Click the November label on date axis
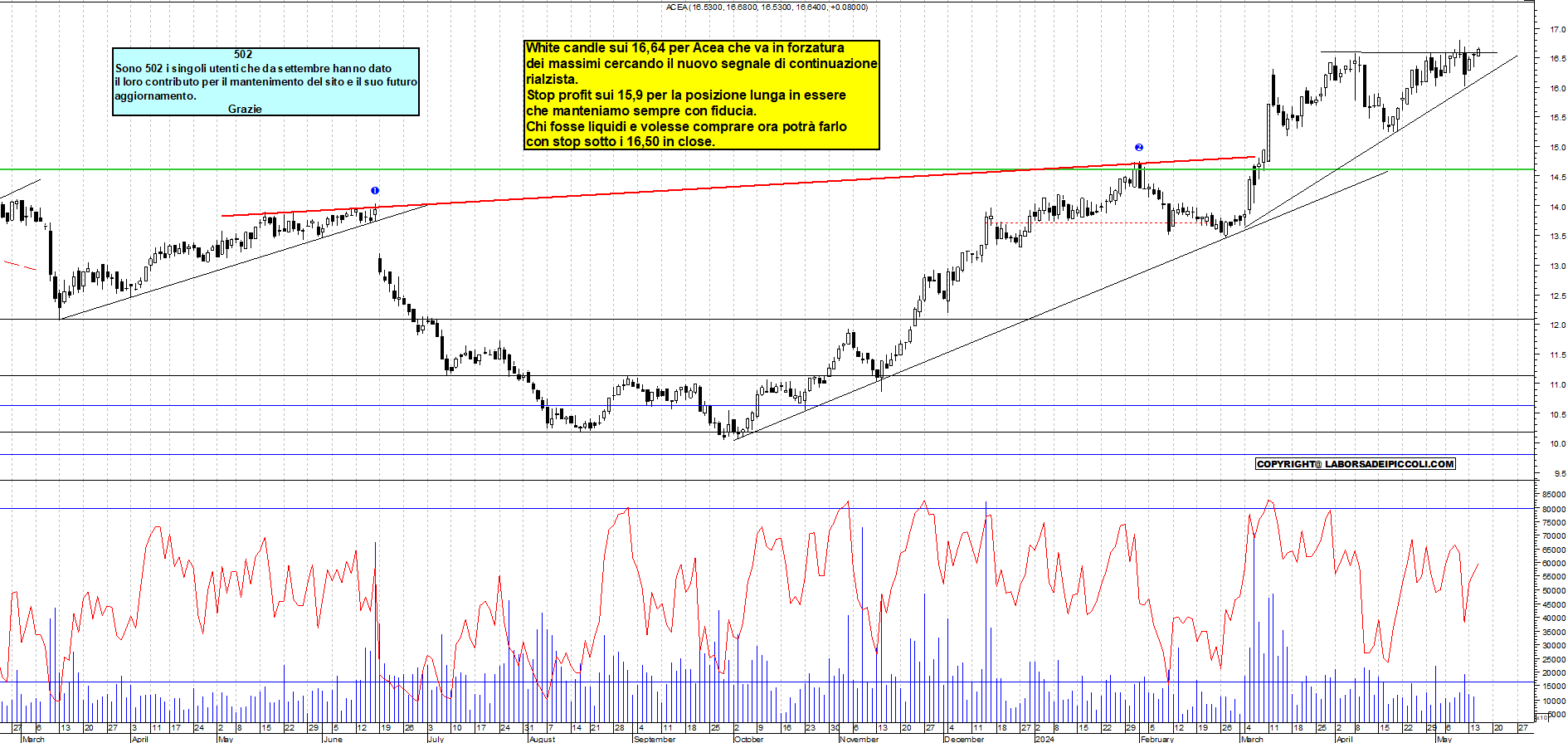1568x743 pixels. (x=859, y=739)
